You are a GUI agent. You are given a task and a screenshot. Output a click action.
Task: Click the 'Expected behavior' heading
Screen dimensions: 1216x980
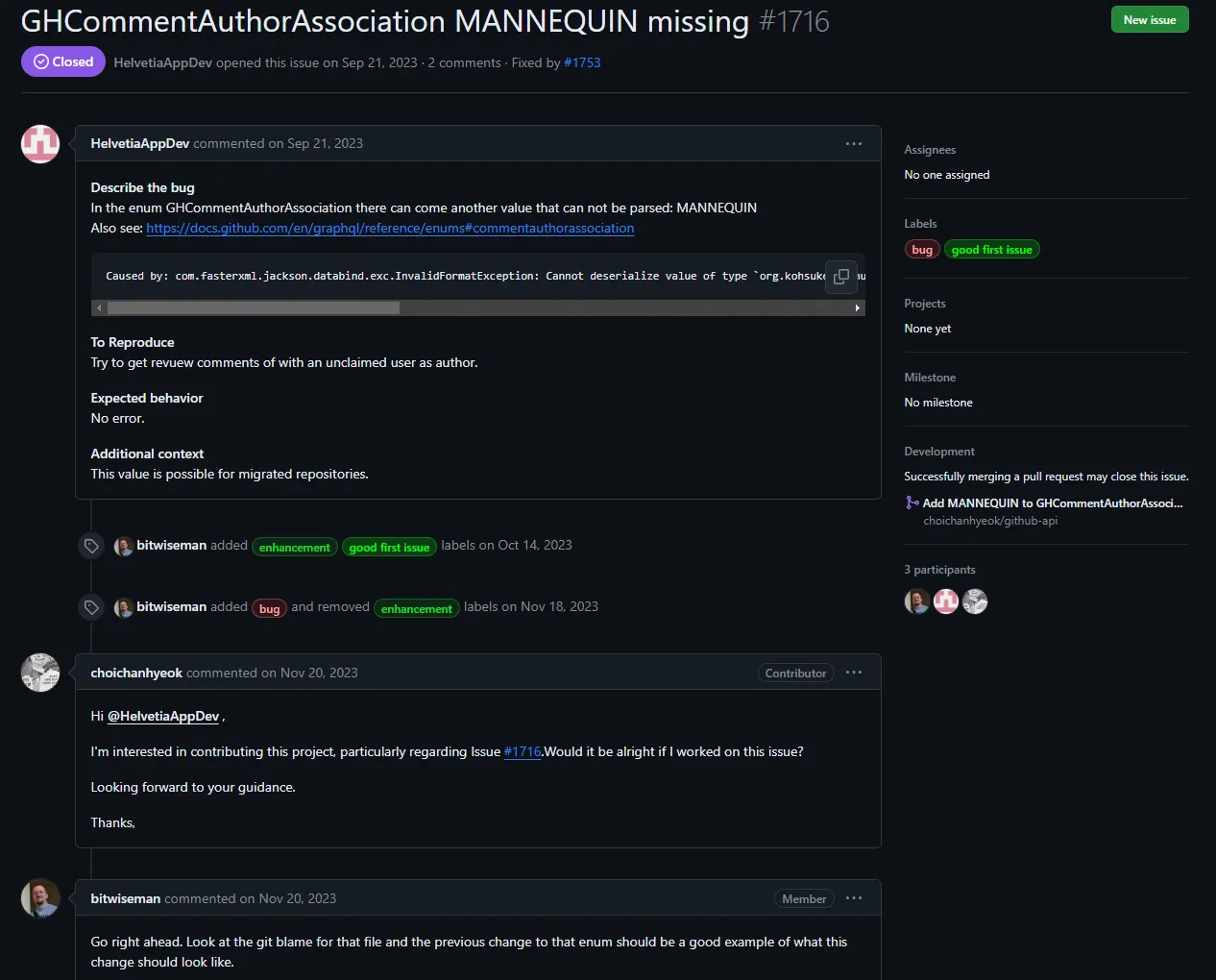click(x=147, y=398)
